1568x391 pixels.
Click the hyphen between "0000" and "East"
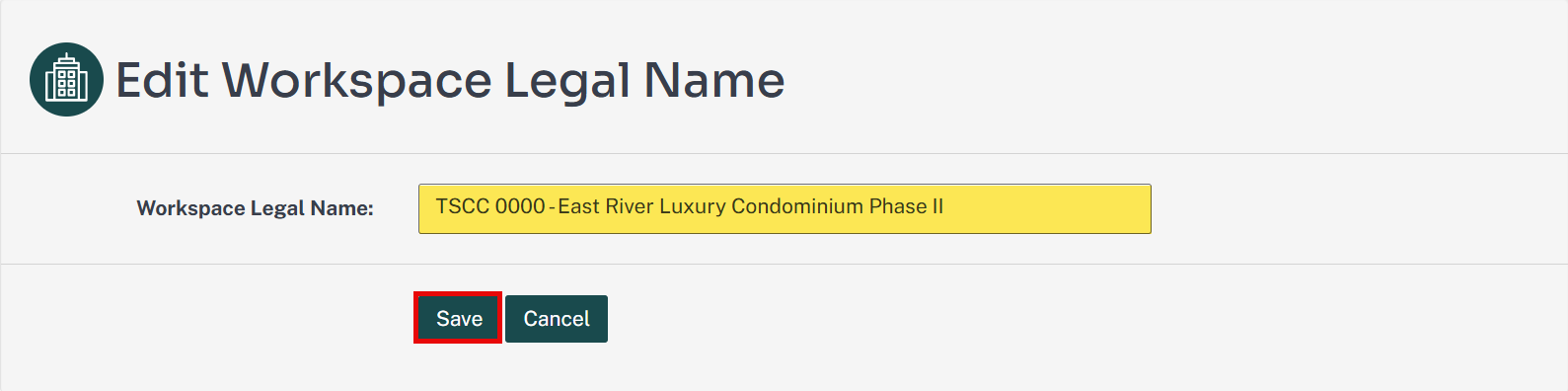coord(552,207)
